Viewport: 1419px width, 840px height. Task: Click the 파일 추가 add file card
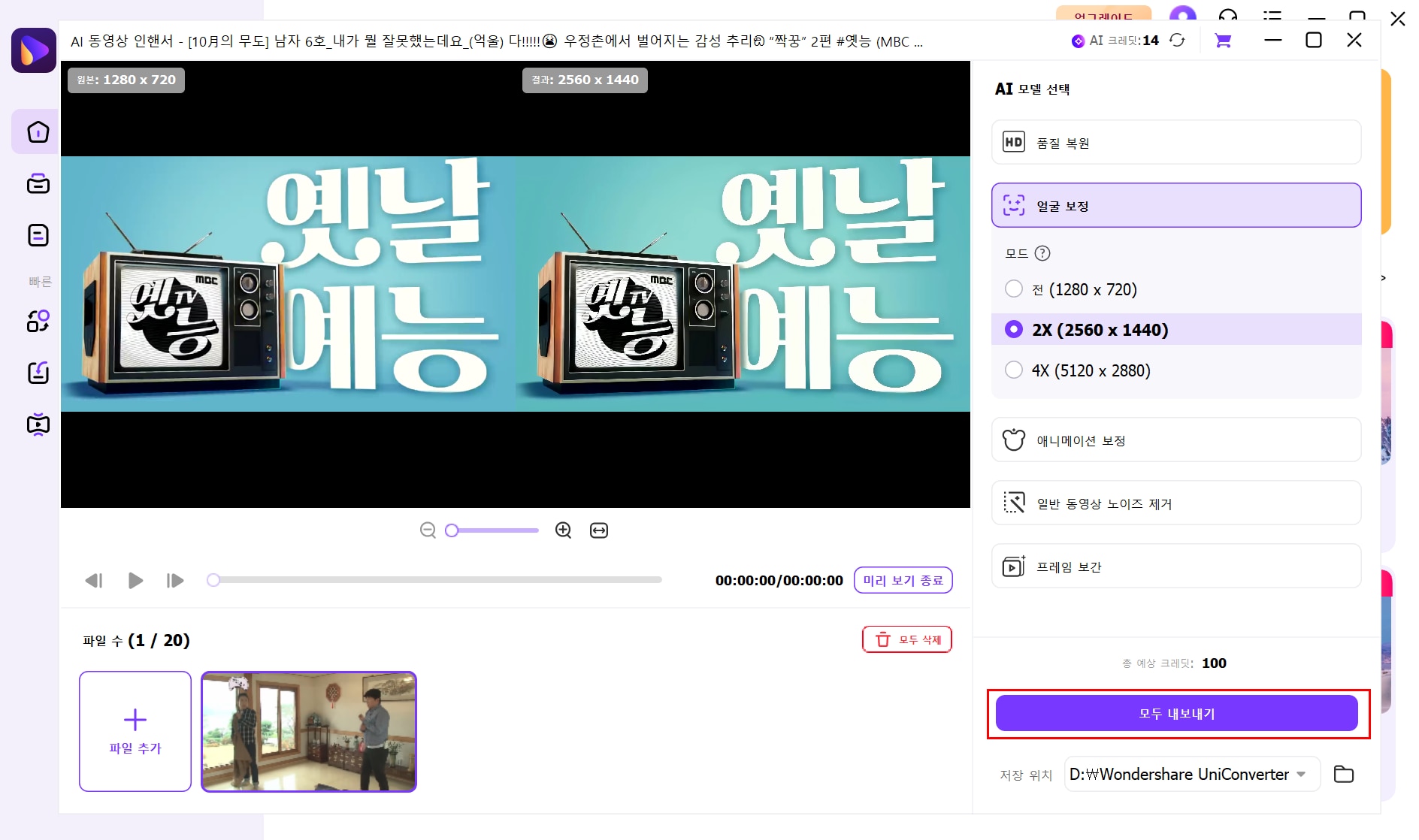click(135, 731)
